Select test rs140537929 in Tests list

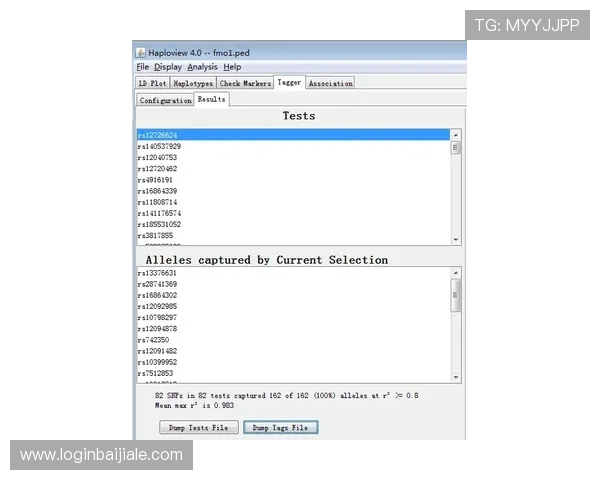point(160,146)
